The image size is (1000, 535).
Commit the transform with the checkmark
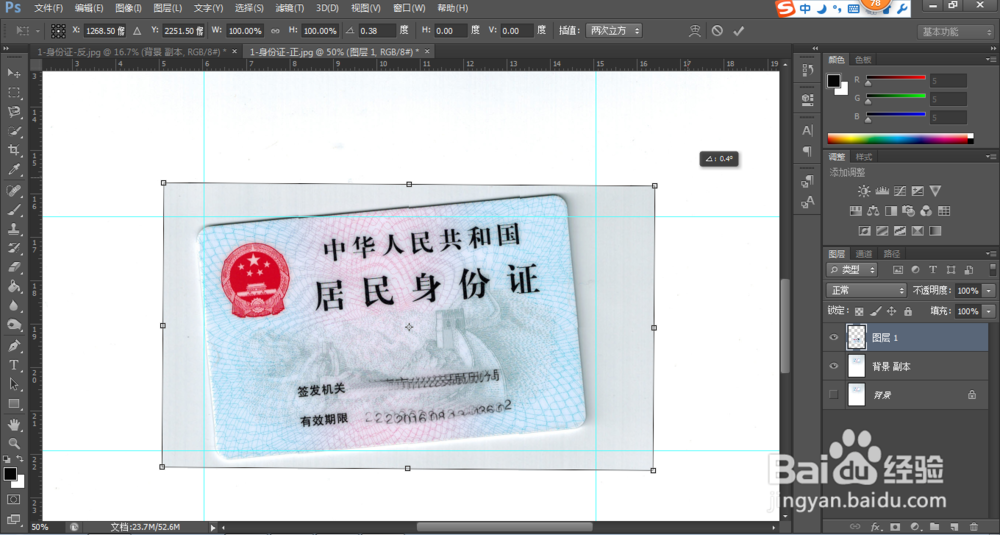point(739,31)
